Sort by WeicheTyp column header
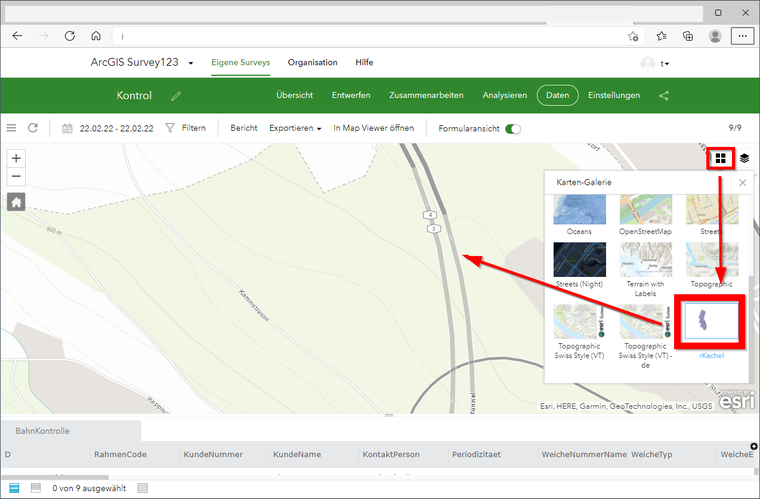Image resolution: width=760 pixels, height=499 pixels. [651, 454]
